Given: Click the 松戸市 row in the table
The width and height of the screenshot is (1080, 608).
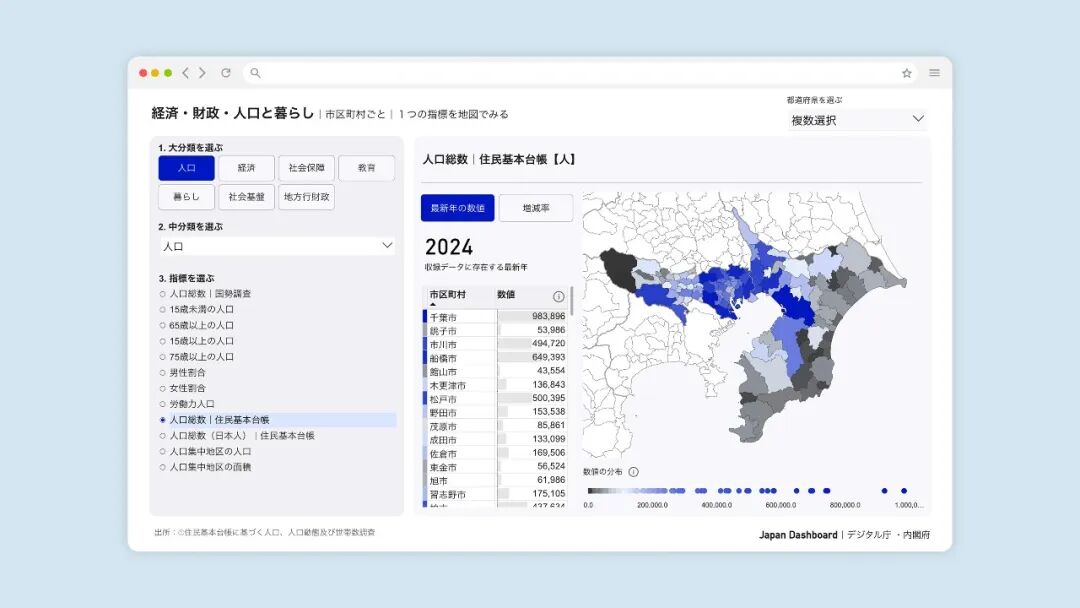Looking at the screenshot, I should coord(495,399).
